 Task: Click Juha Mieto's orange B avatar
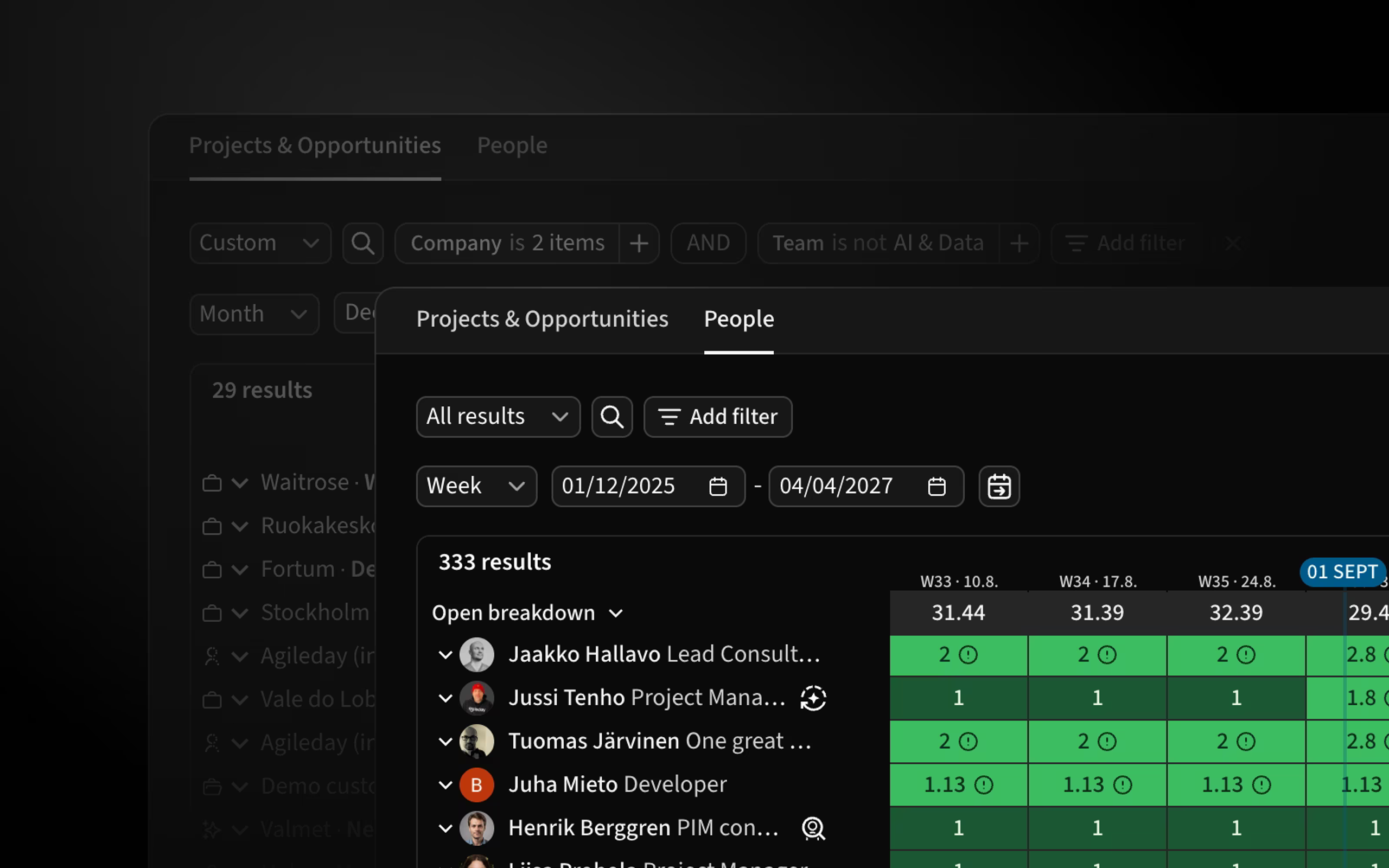pos(476,785)
